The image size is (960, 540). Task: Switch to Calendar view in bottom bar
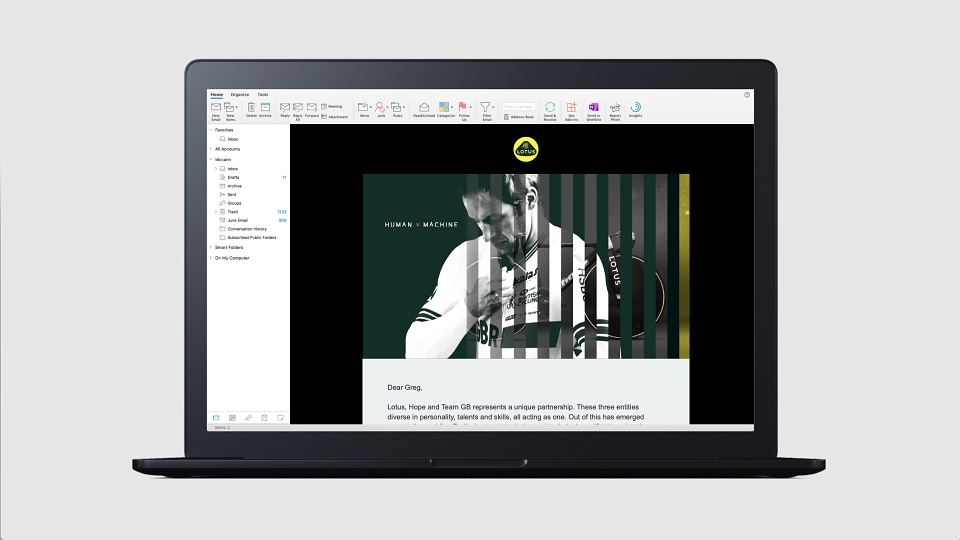(x=232, y=418)
